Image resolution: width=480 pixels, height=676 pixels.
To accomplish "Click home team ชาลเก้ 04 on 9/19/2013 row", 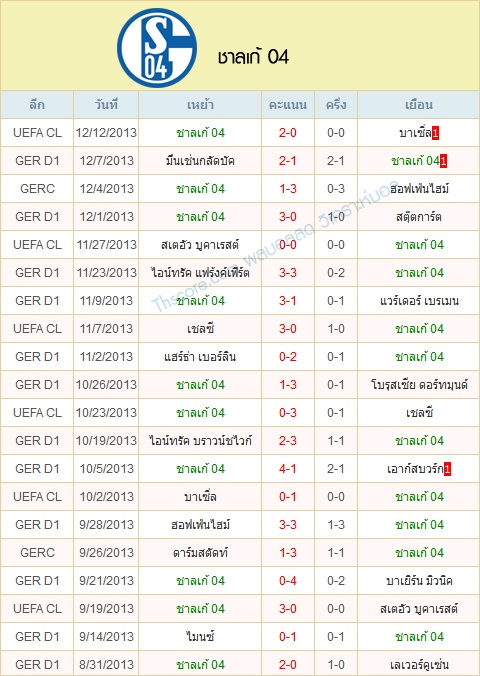I will (x=200, y=609).
